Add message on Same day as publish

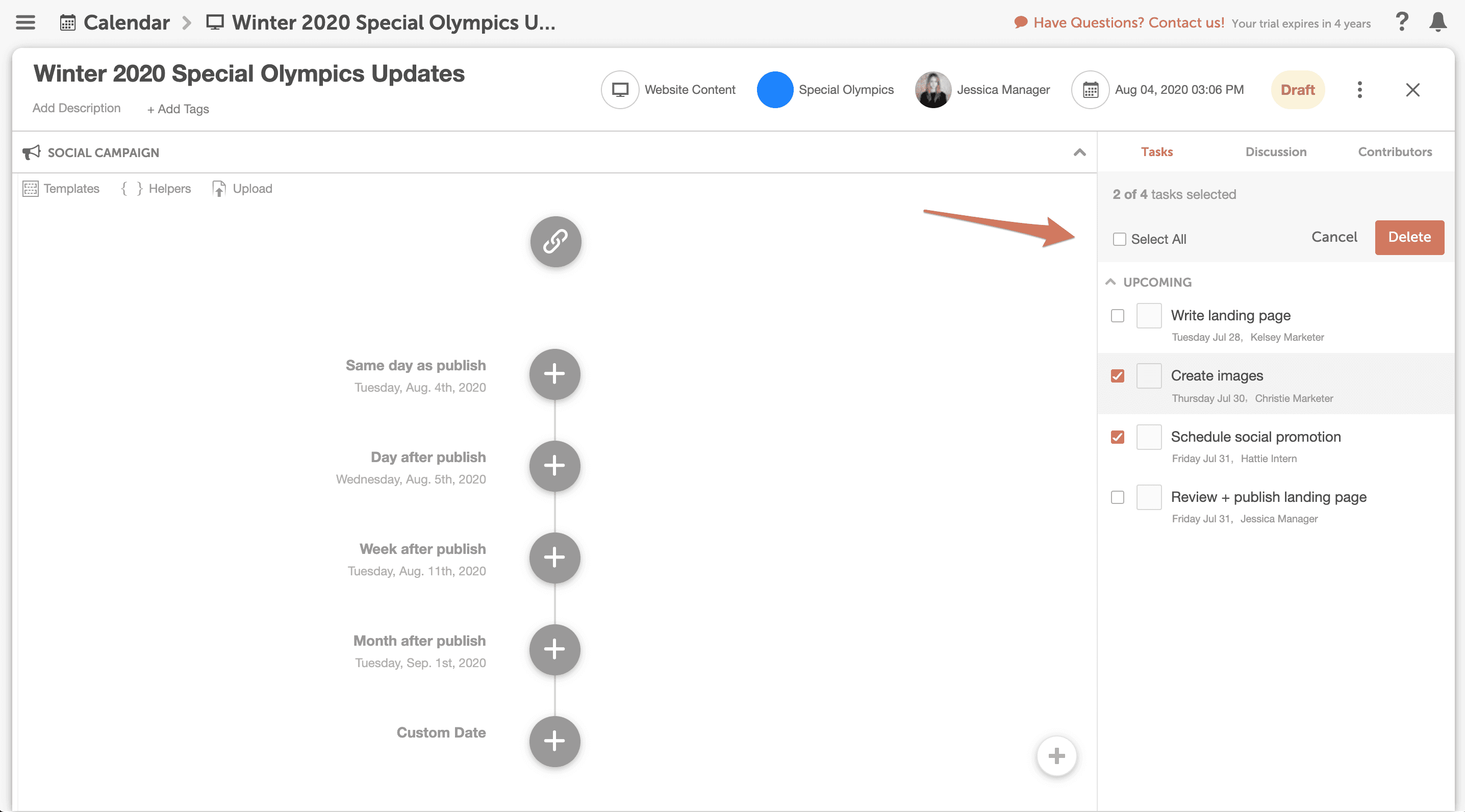click(554, 374)
